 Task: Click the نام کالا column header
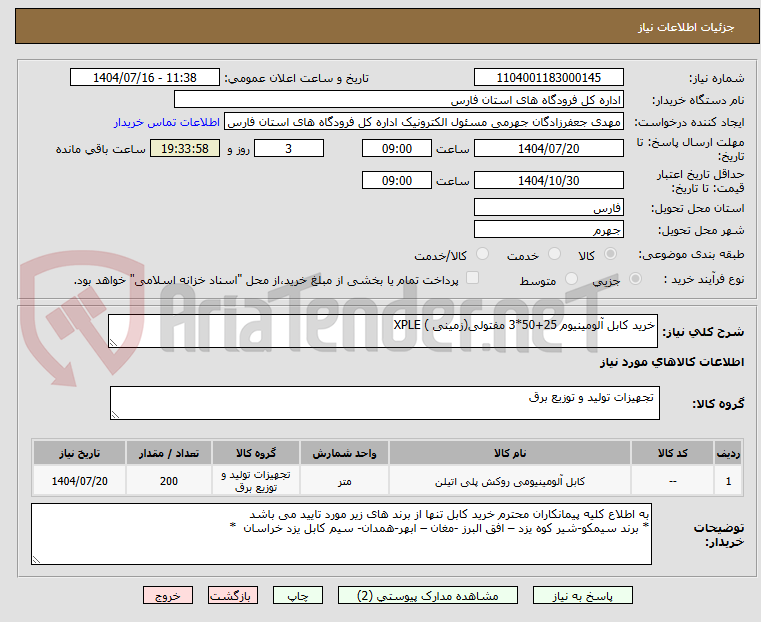(x=510, y=453)
